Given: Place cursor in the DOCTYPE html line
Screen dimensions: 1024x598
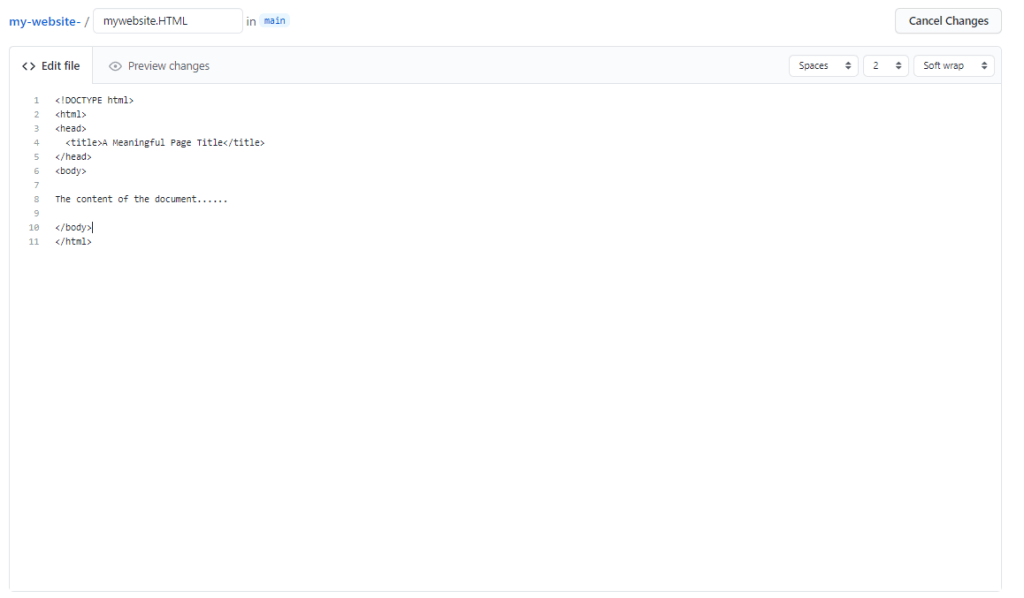Looking at the screenshot, I should (x=94, y=100).
